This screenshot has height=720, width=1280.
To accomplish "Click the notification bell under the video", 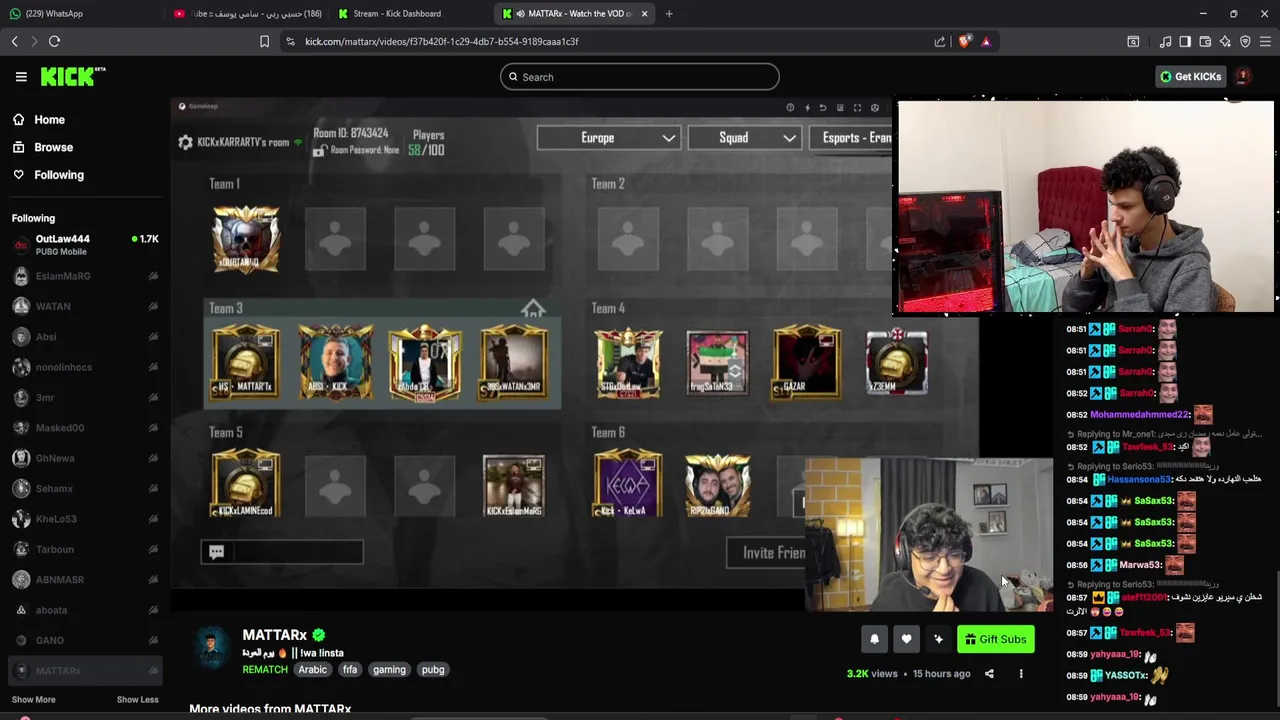I will pyautogui.click(x=874, y=639).
